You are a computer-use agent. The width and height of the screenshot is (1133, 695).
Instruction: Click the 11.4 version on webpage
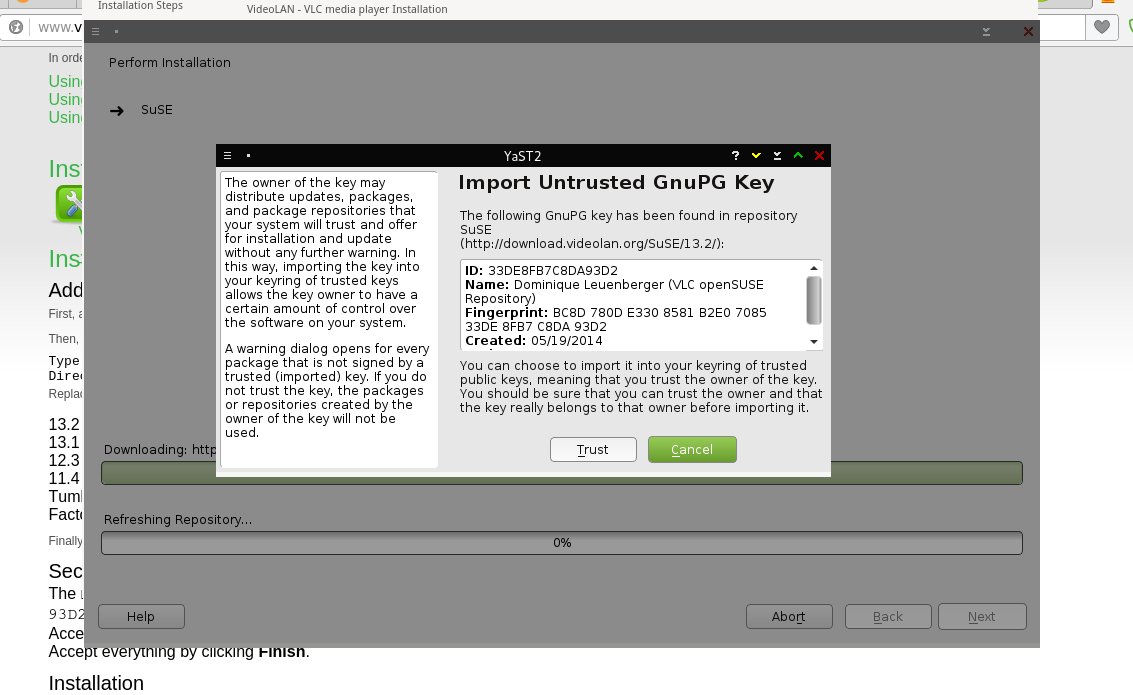point(64,478)
